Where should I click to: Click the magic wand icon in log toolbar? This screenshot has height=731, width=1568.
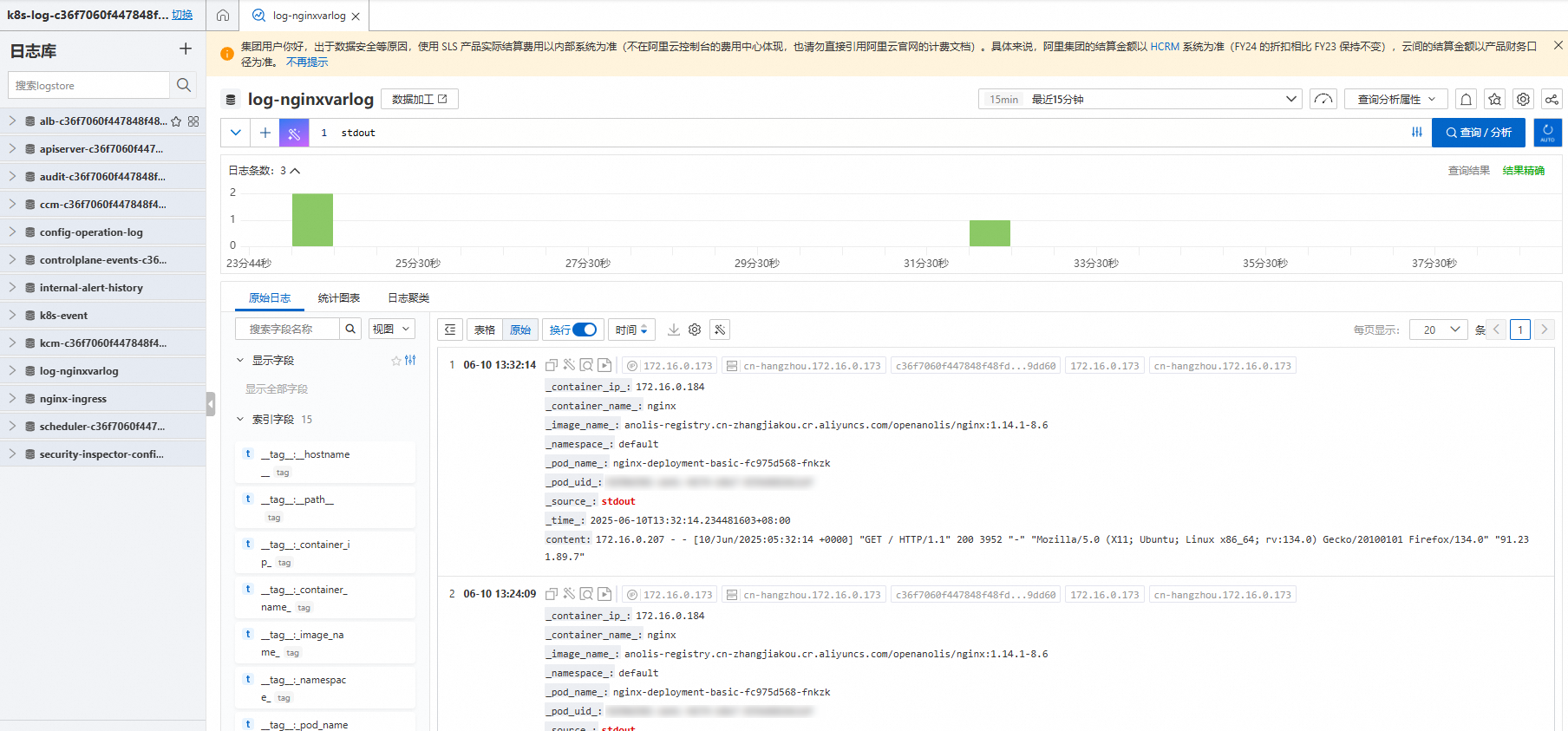coord(720,330)
